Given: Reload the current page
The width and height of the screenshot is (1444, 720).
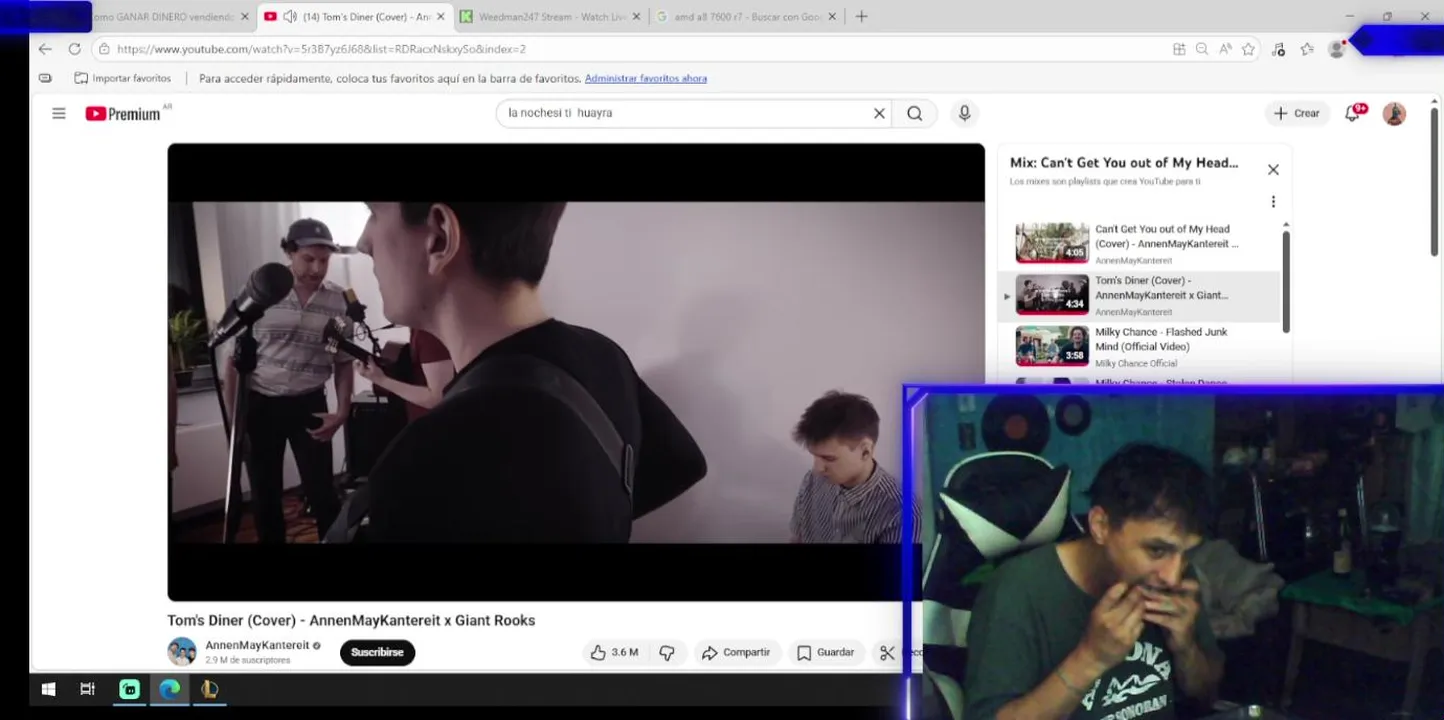Looking at the screenshot, I should click(74, 49).
